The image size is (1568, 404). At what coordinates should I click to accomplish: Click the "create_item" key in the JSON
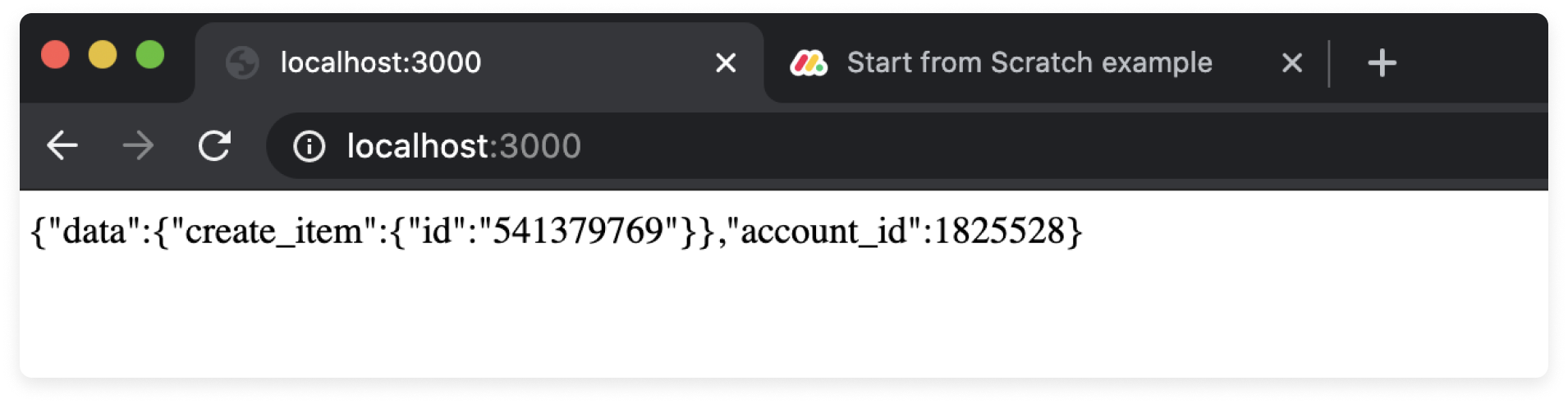(x=273, y=231)
